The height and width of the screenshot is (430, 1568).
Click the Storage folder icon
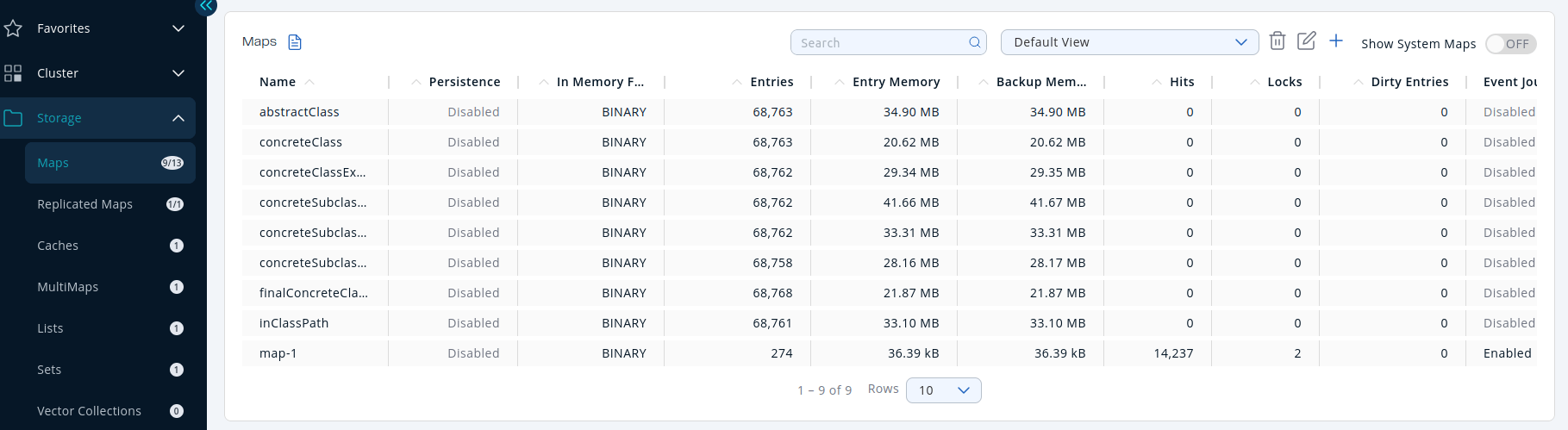tap(13, 118)
